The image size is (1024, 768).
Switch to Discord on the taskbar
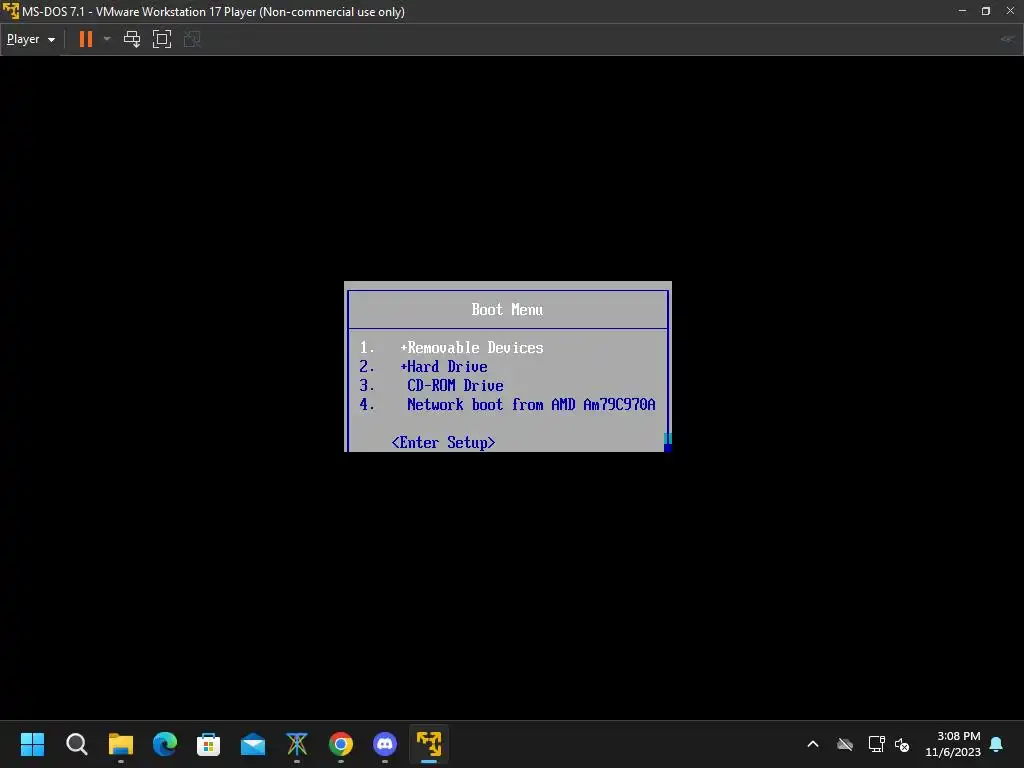385,744
